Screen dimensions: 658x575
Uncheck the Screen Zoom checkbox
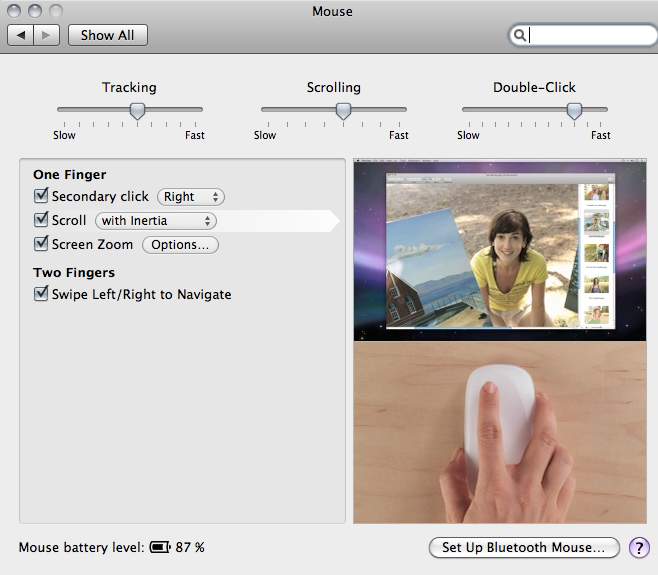point(41,244)
